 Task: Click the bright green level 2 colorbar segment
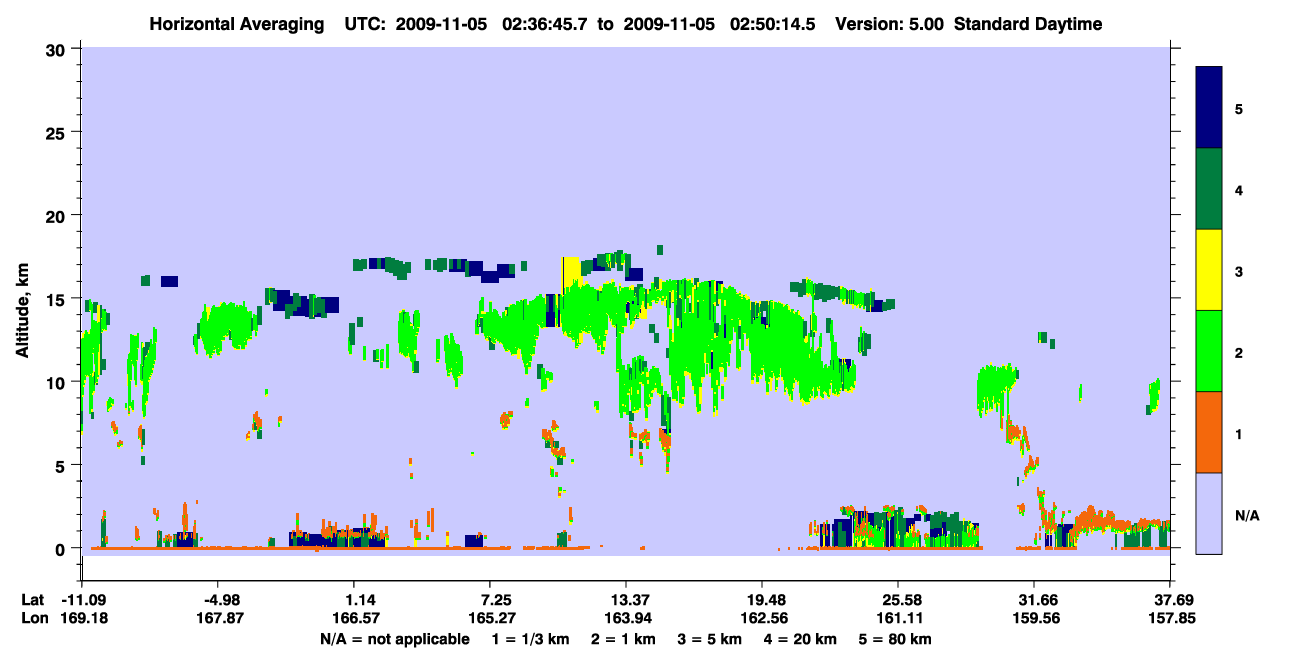[1209, 351]
